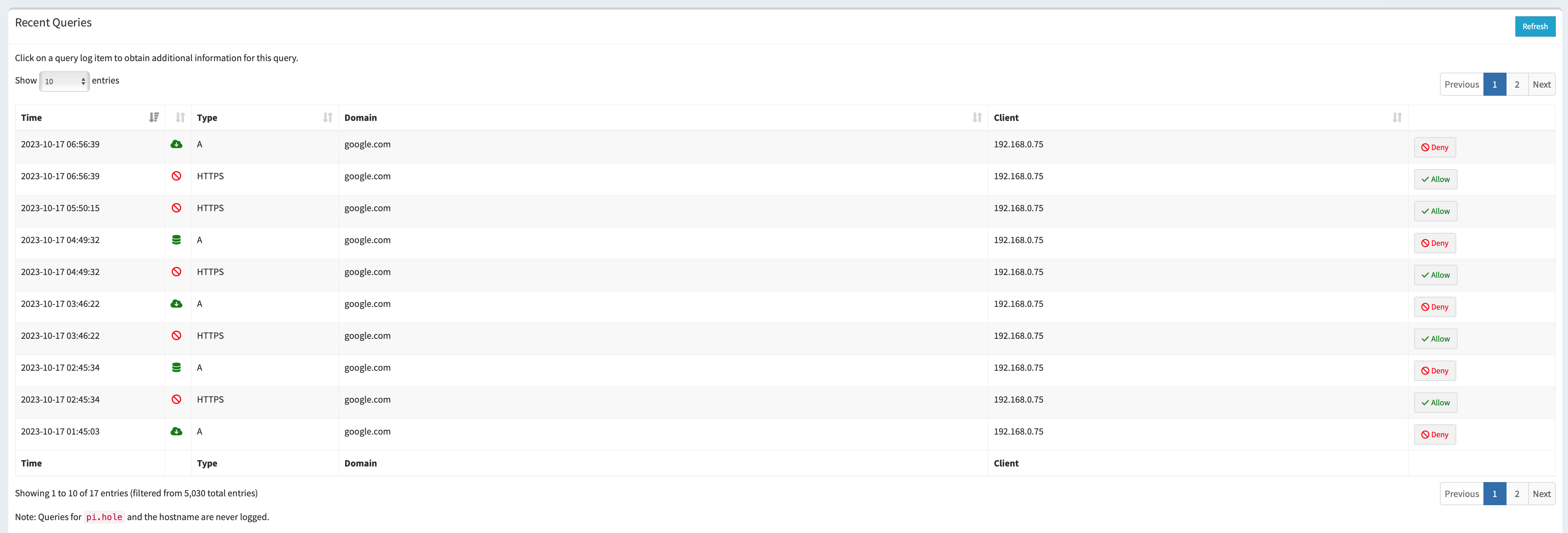The width and height of the screenshot is (1568, 533).
Task: Go to page 2 in top pagination
Action: point(1516,85)
